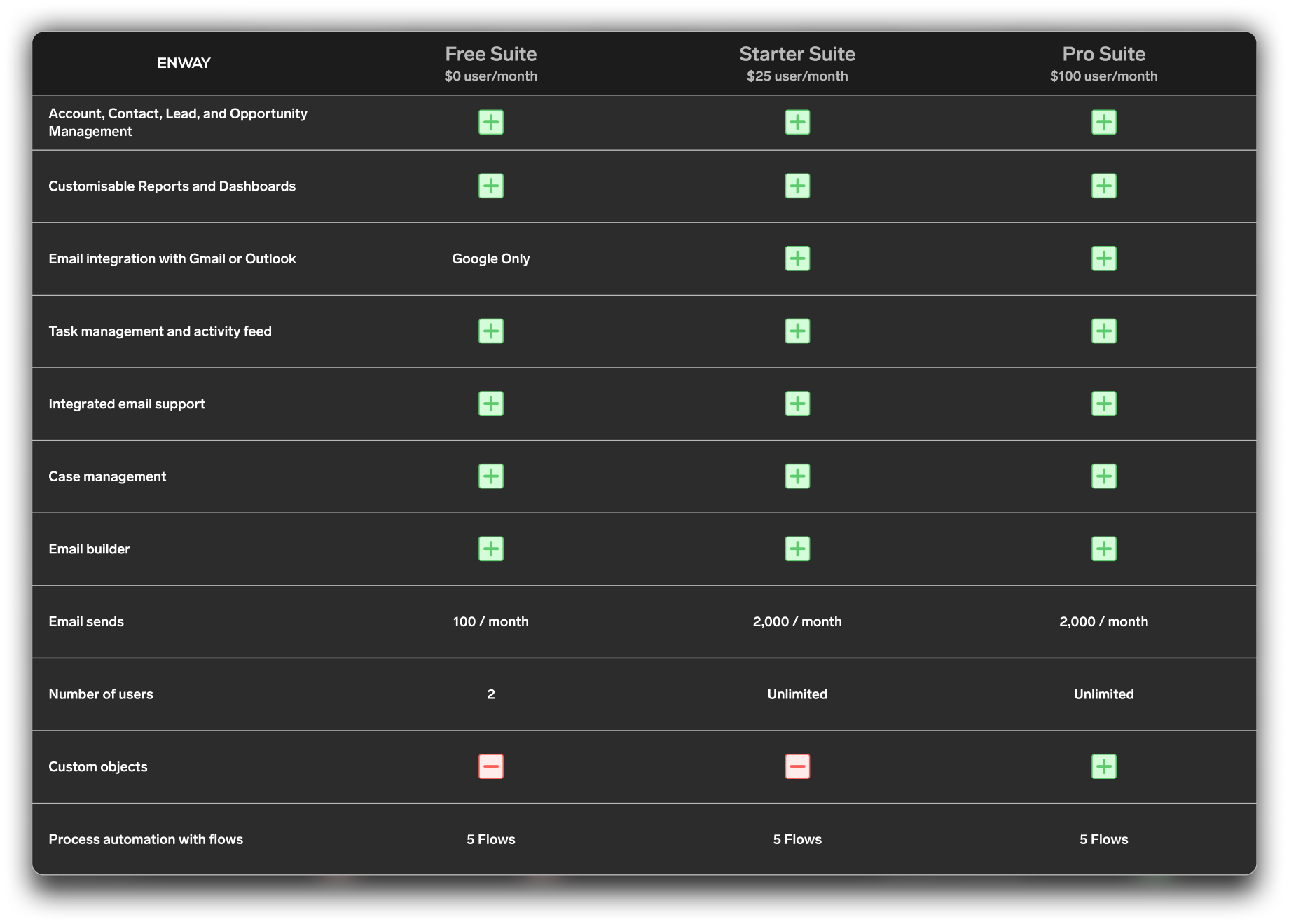The height and width of the screenshot is (924, 1289).
Task: Click the 5 Flows value under Pro Suite
Action: [1104, 839]
